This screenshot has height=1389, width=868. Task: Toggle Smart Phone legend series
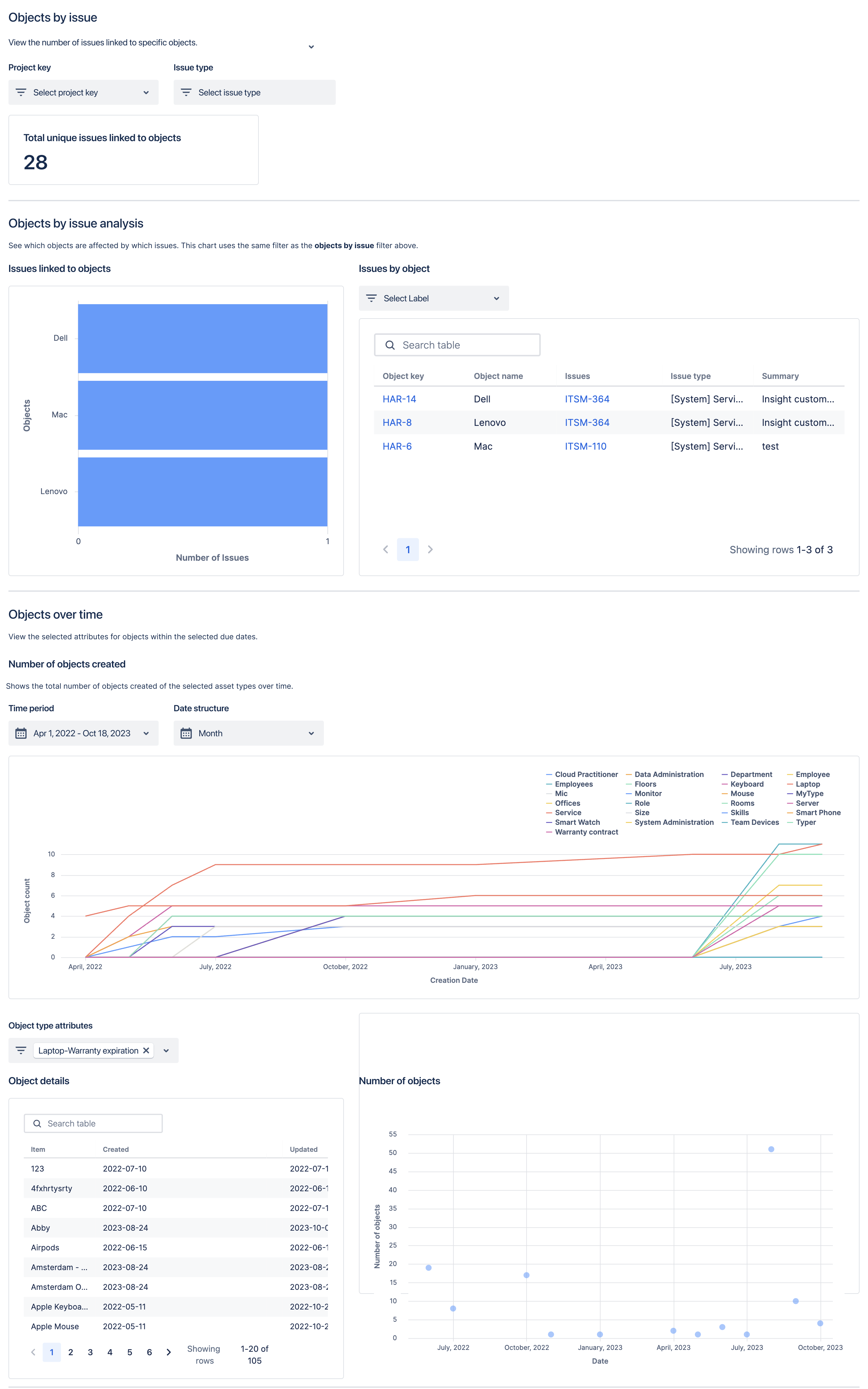pyautogui.click(x=814, y=812)
